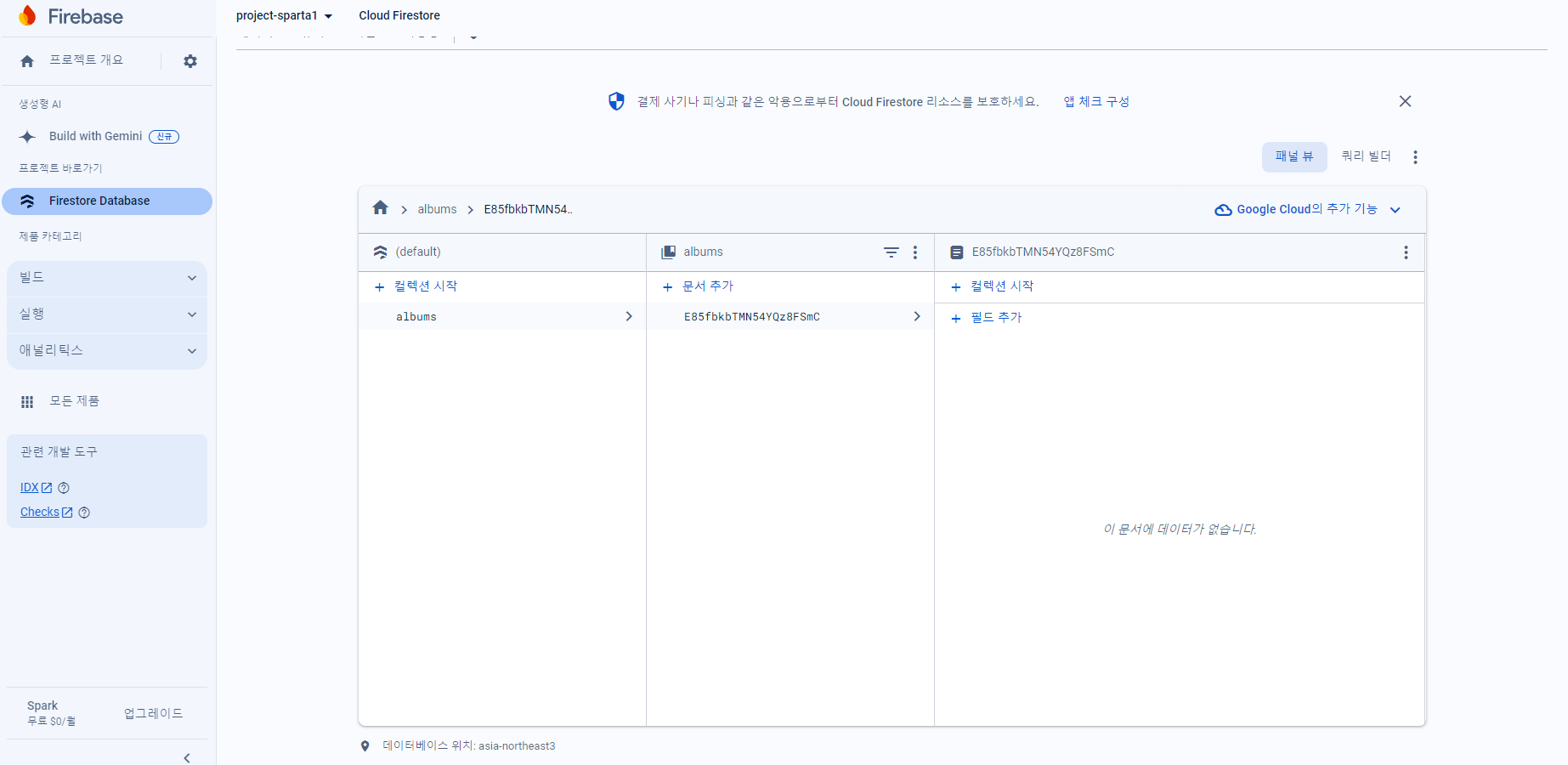This screenshot has height=765, width=1568.
Task: Dismiss the App Check banner
Action: [1405, 101]
